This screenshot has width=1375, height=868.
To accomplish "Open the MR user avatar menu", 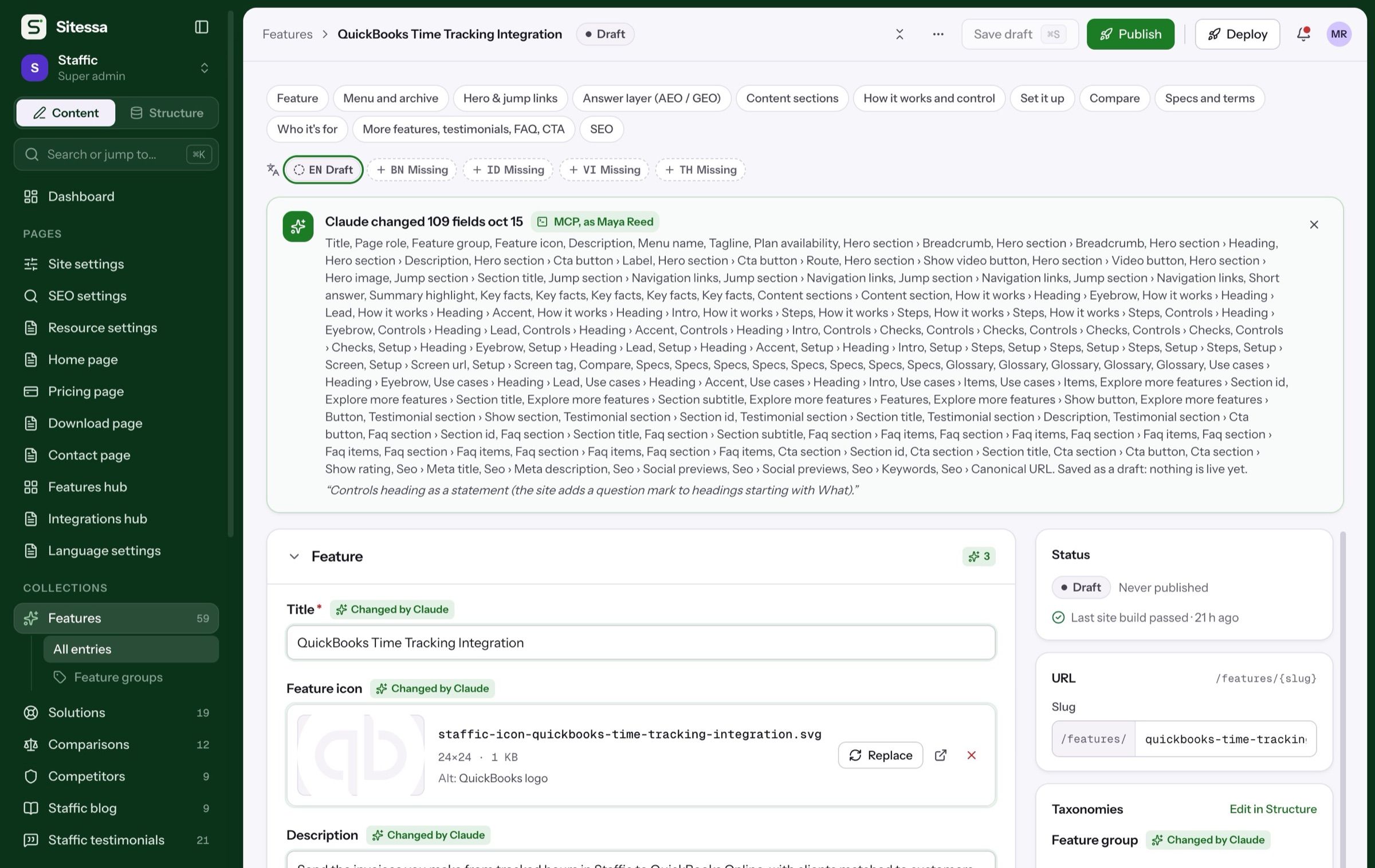I will [1339, 34].
